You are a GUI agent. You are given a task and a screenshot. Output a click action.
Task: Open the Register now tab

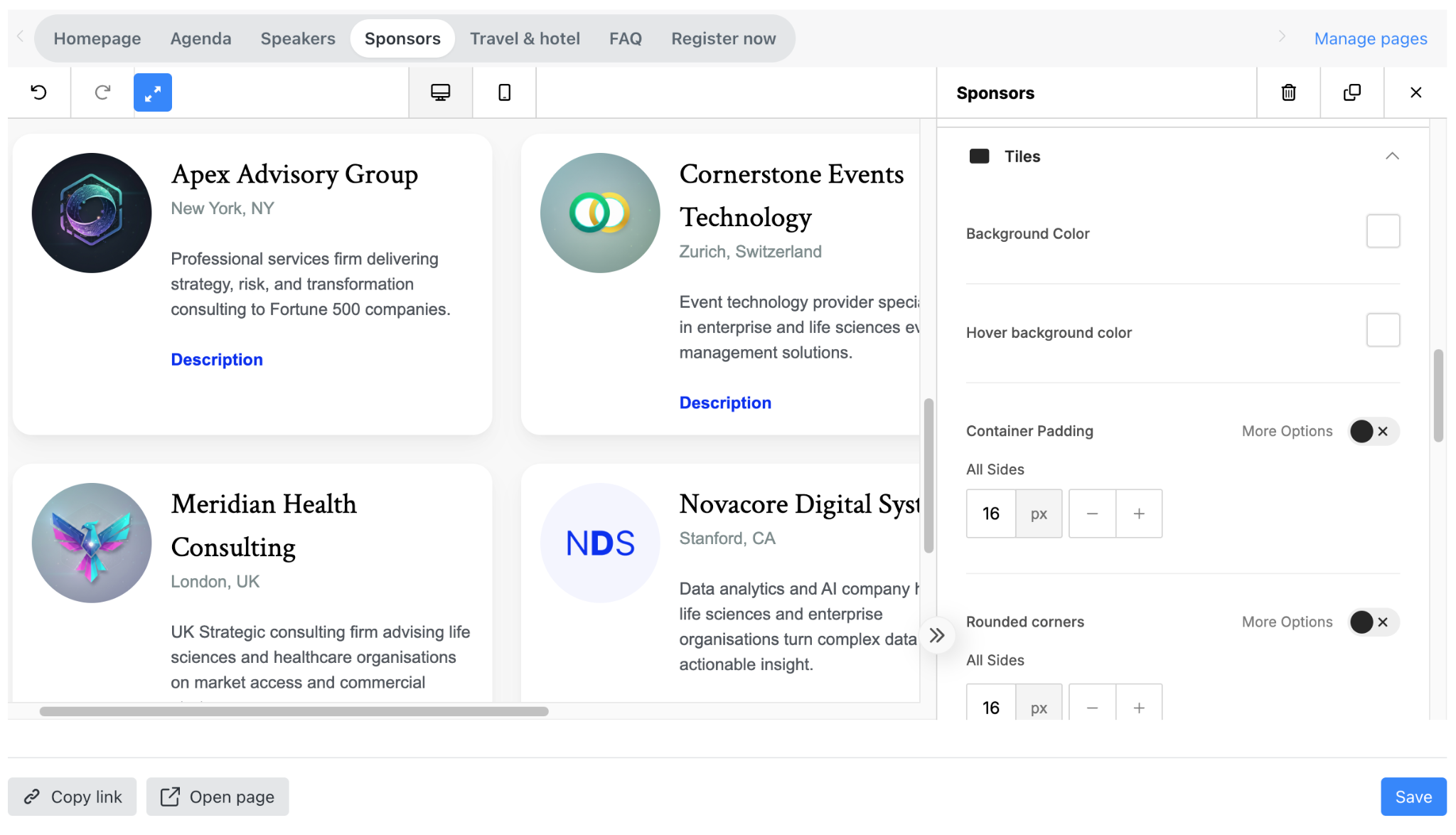tap(724, 38)
